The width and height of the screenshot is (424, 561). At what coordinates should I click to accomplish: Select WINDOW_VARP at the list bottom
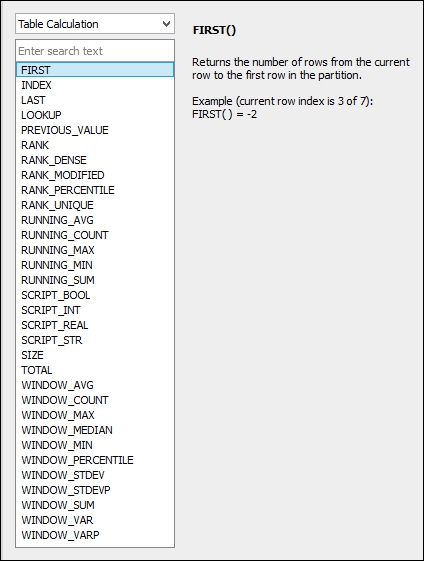95,535
